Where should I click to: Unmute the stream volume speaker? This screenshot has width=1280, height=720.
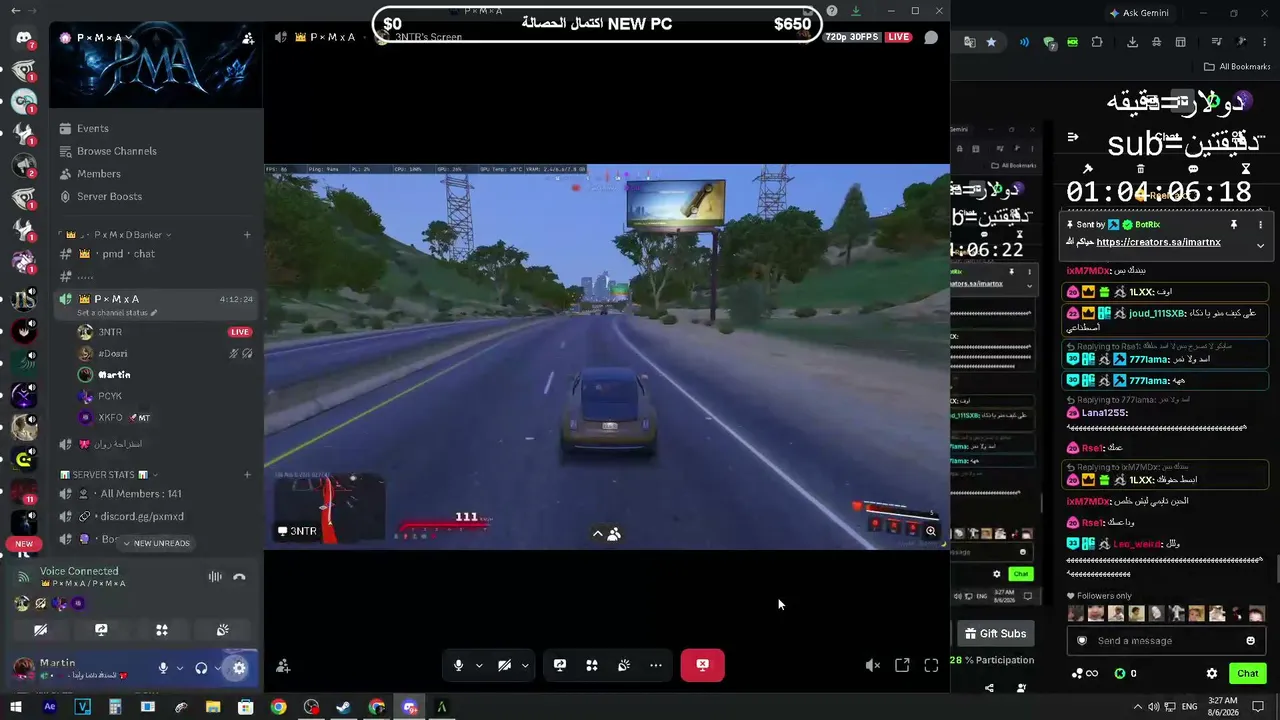[x=873, y=666]
